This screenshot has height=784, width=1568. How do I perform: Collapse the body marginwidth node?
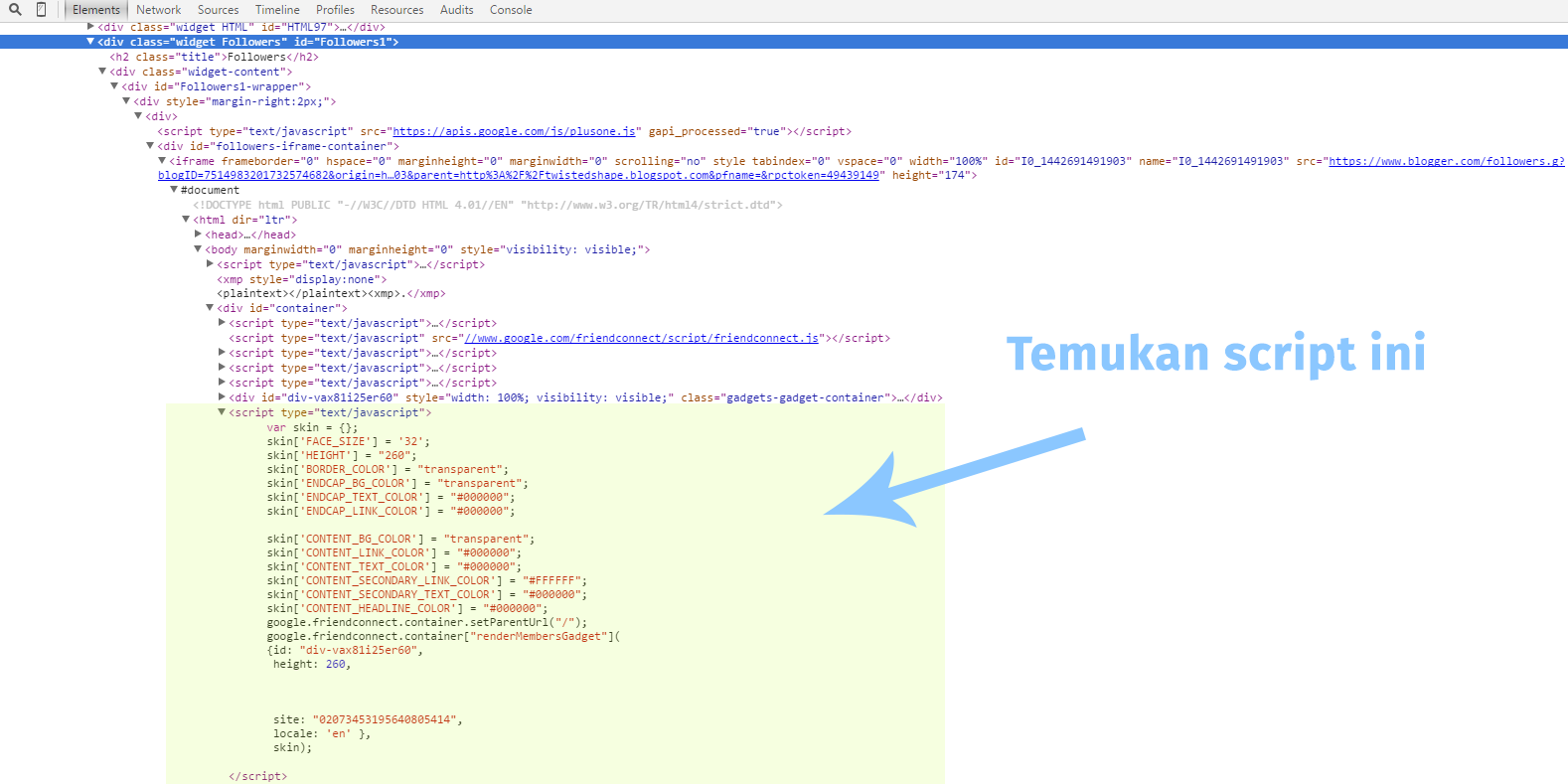[x=198, y=249]
